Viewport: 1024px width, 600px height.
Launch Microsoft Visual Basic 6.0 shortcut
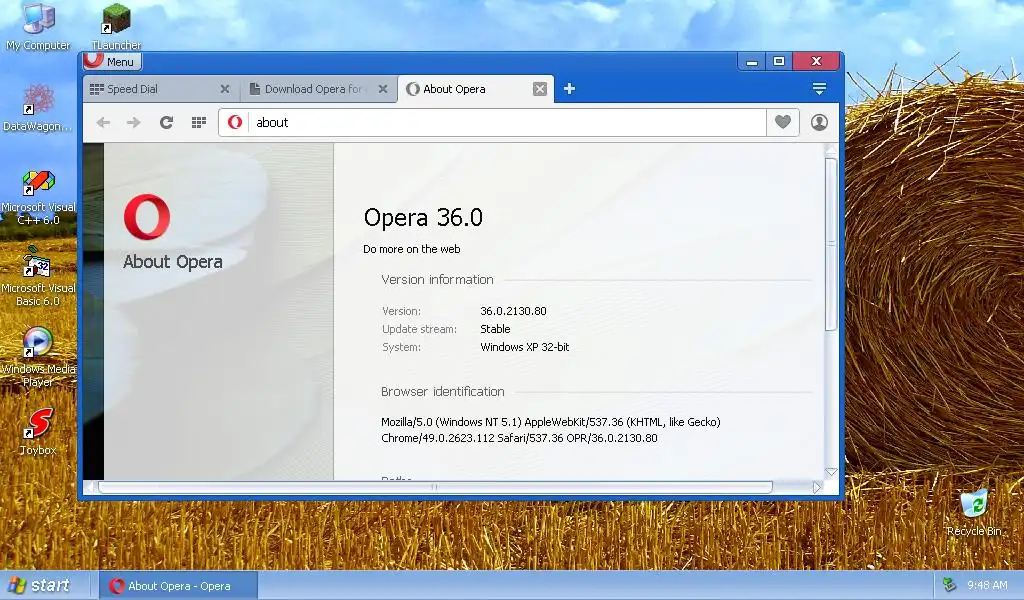pyautogui.click(x=38, y=276)
